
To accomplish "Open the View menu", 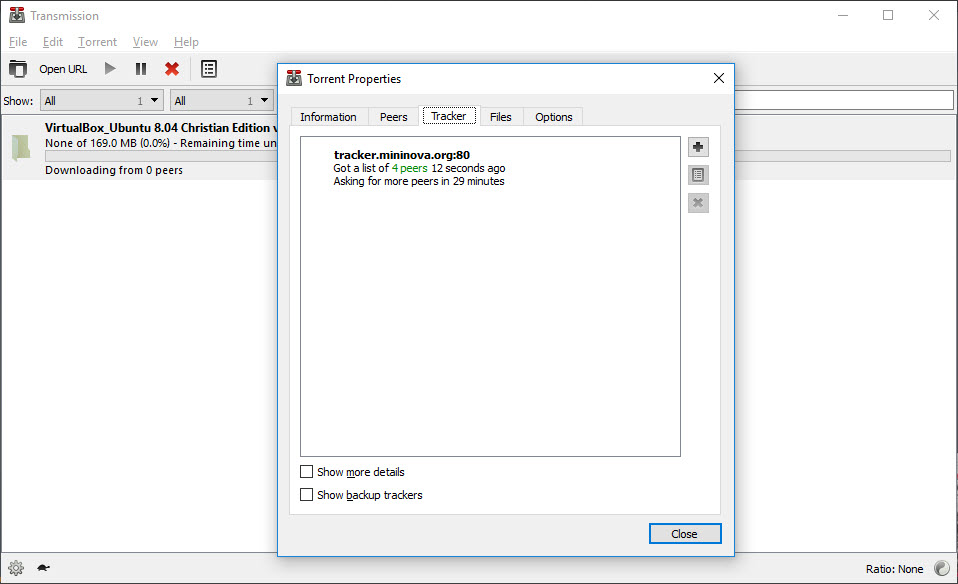I will point(145,42).
